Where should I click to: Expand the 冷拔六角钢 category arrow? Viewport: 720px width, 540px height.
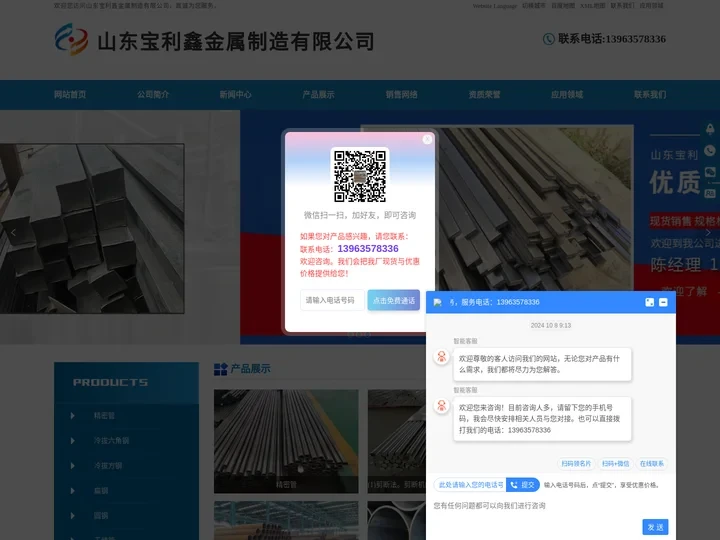[73, 441]
